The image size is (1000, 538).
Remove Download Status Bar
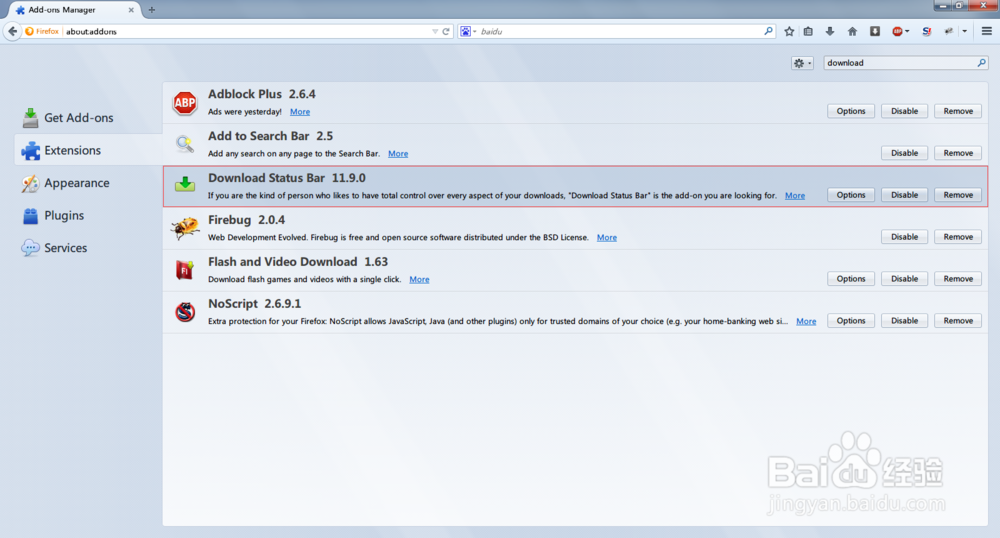[x=958, y=195]
